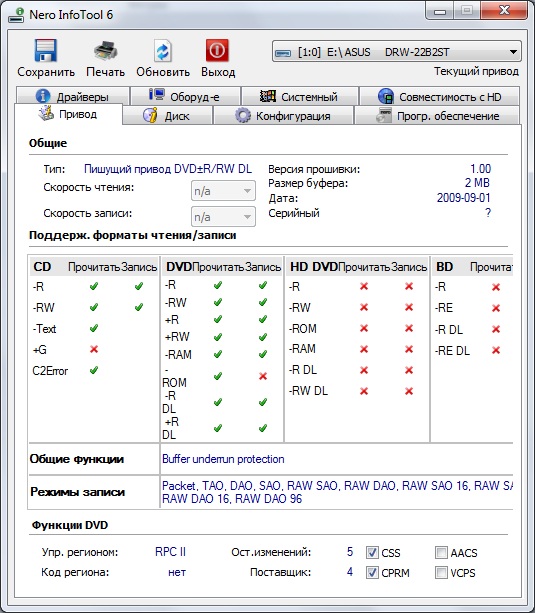Screen dimensions: 535x613
Task: Enable the AACS checkbox
Action: (441, 552)
